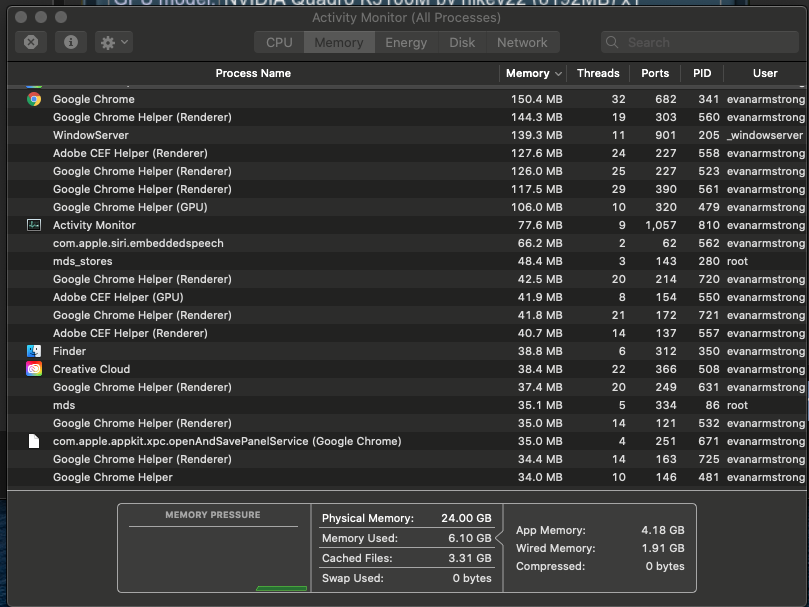Select Google Chrome Helper (GPU) row
This screenshot has width=809, height=607.
(407, 207)
